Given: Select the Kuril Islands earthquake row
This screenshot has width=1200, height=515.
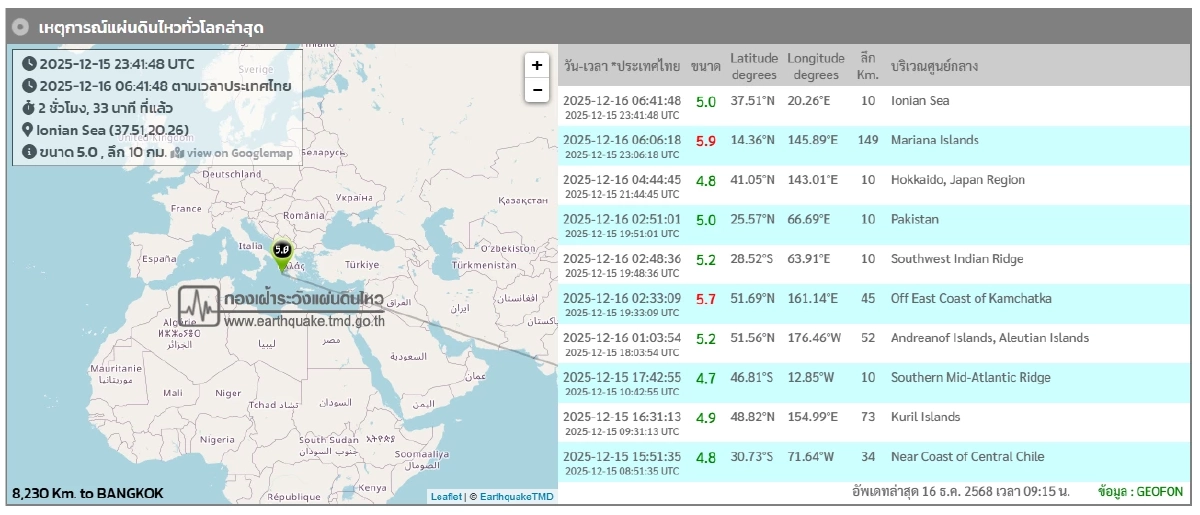Looking at the screenshot, I should [874, 423].
